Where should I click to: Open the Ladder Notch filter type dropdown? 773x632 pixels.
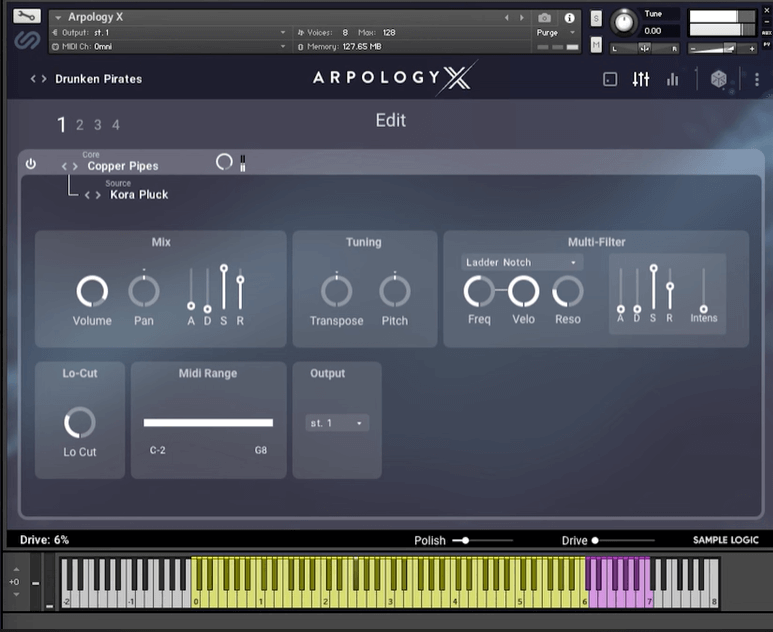pyautogui.click(x=521, y=262)
